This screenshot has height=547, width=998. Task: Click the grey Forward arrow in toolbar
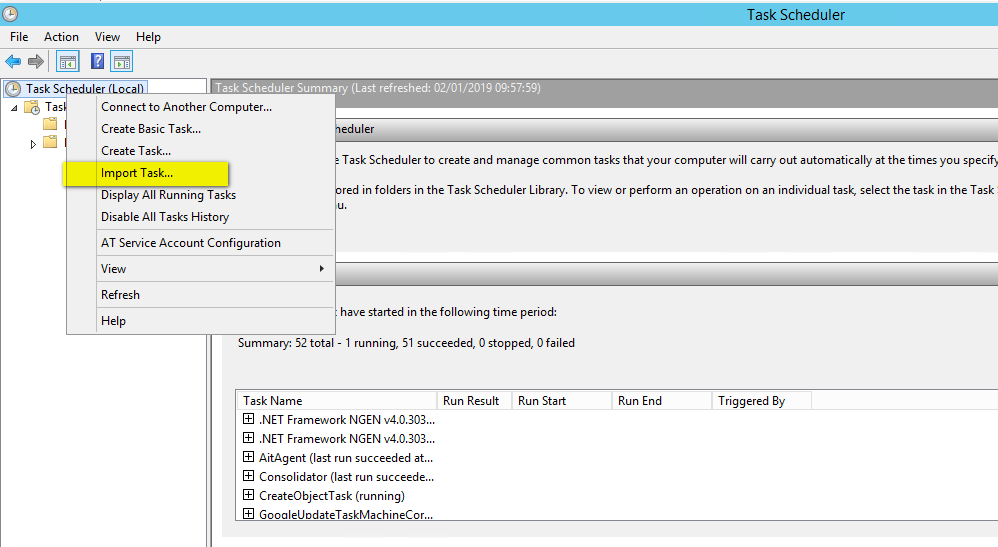36,62
